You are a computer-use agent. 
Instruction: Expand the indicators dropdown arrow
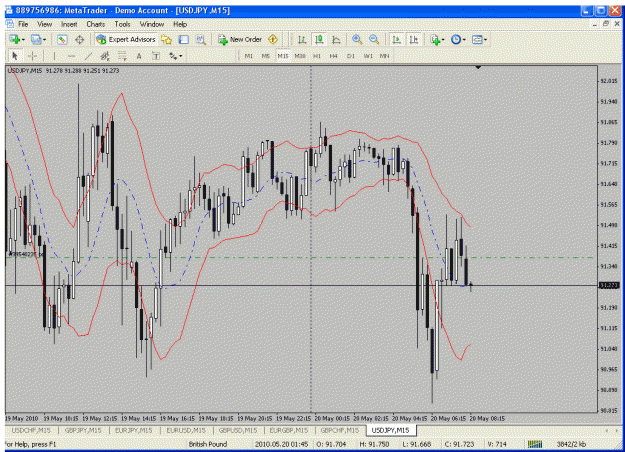[x=443, y=40]
